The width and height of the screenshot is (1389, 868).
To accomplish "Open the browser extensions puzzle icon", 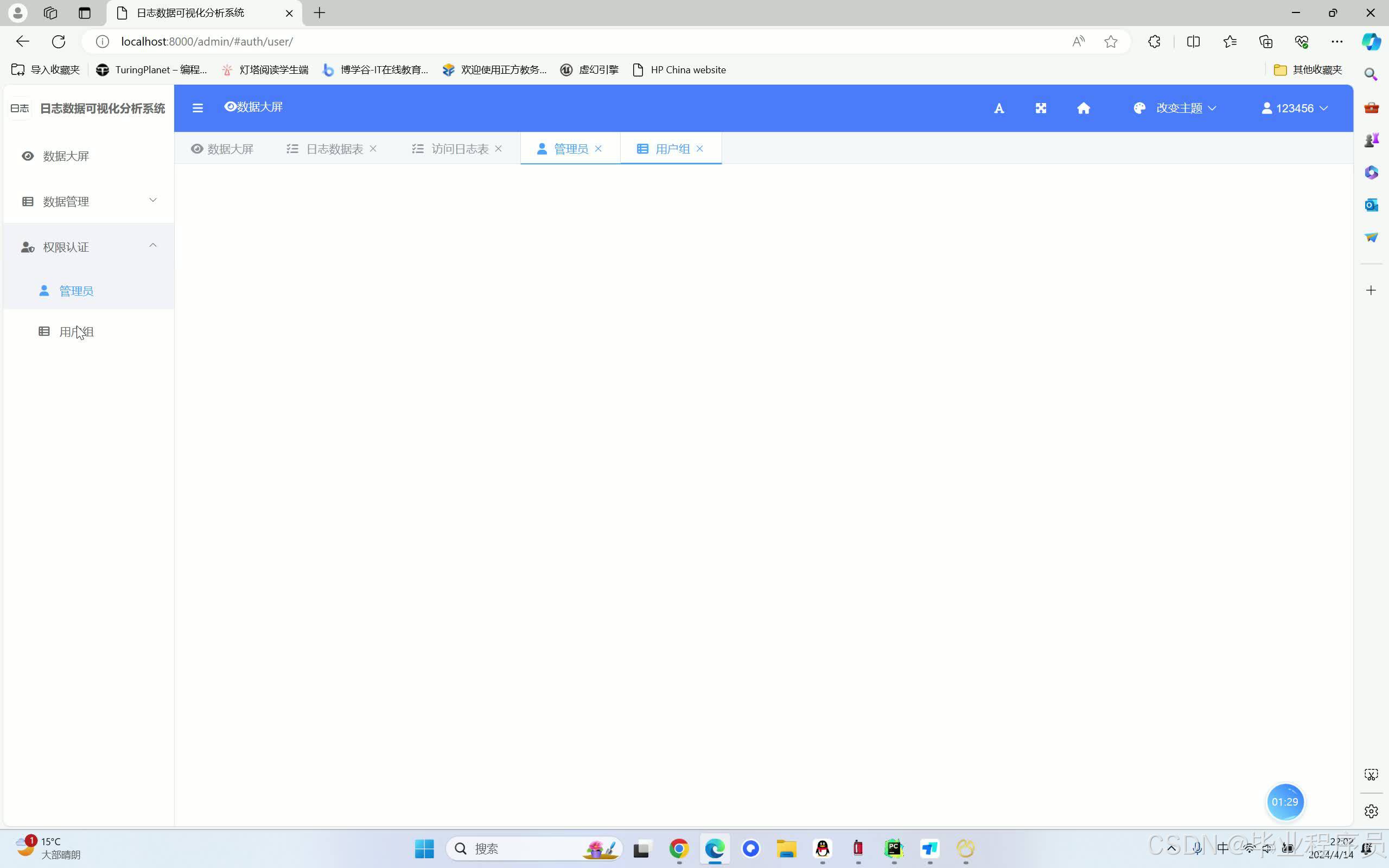I will 1154,41.
